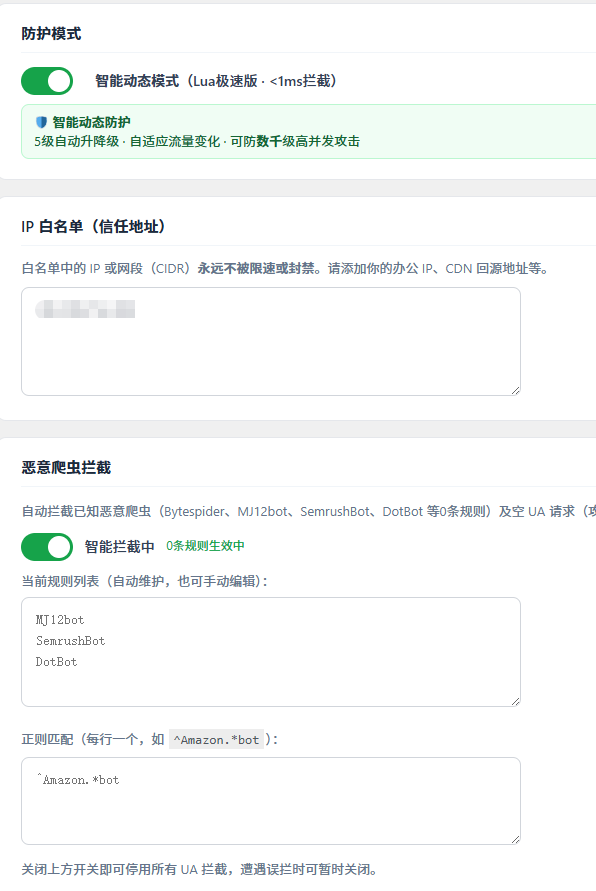Click the 防护模式 section heading
The height and width of the screenshot is (891, 596).
tap(51, 34)
